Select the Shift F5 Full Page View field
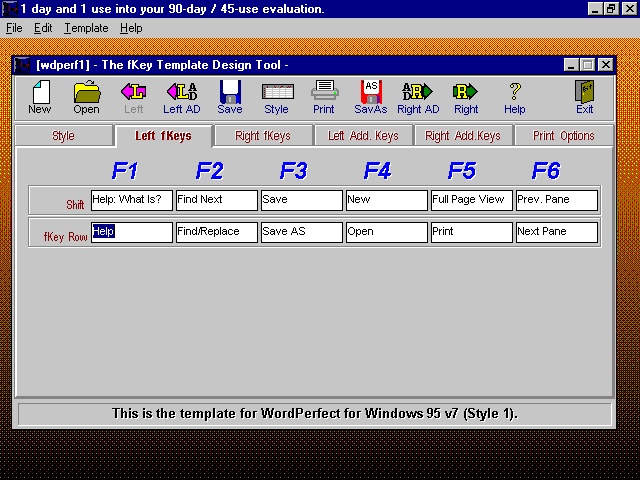This screenshot has height=480, width=640. (x=471, y=200)
